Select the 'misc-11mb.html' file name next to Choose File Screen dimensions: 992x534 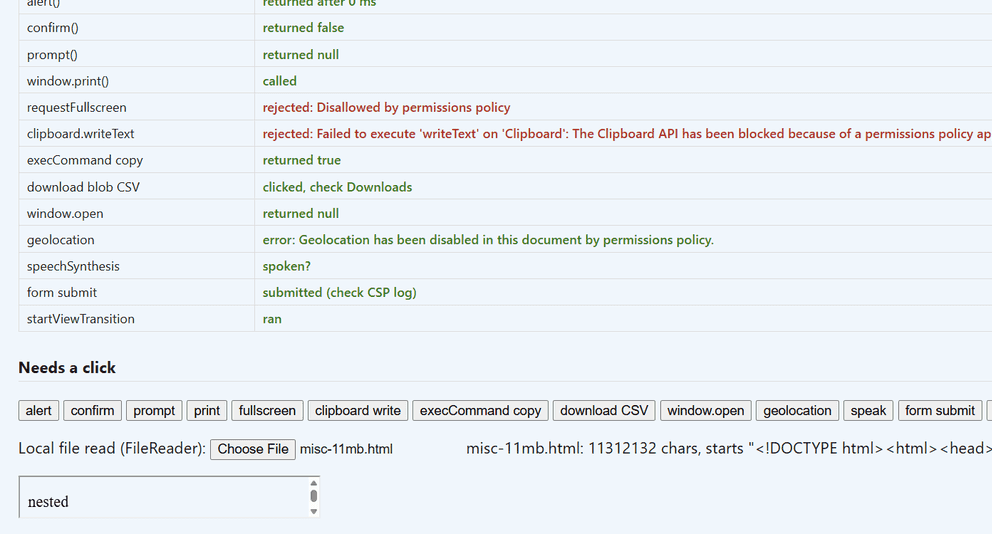pos(346,449)
